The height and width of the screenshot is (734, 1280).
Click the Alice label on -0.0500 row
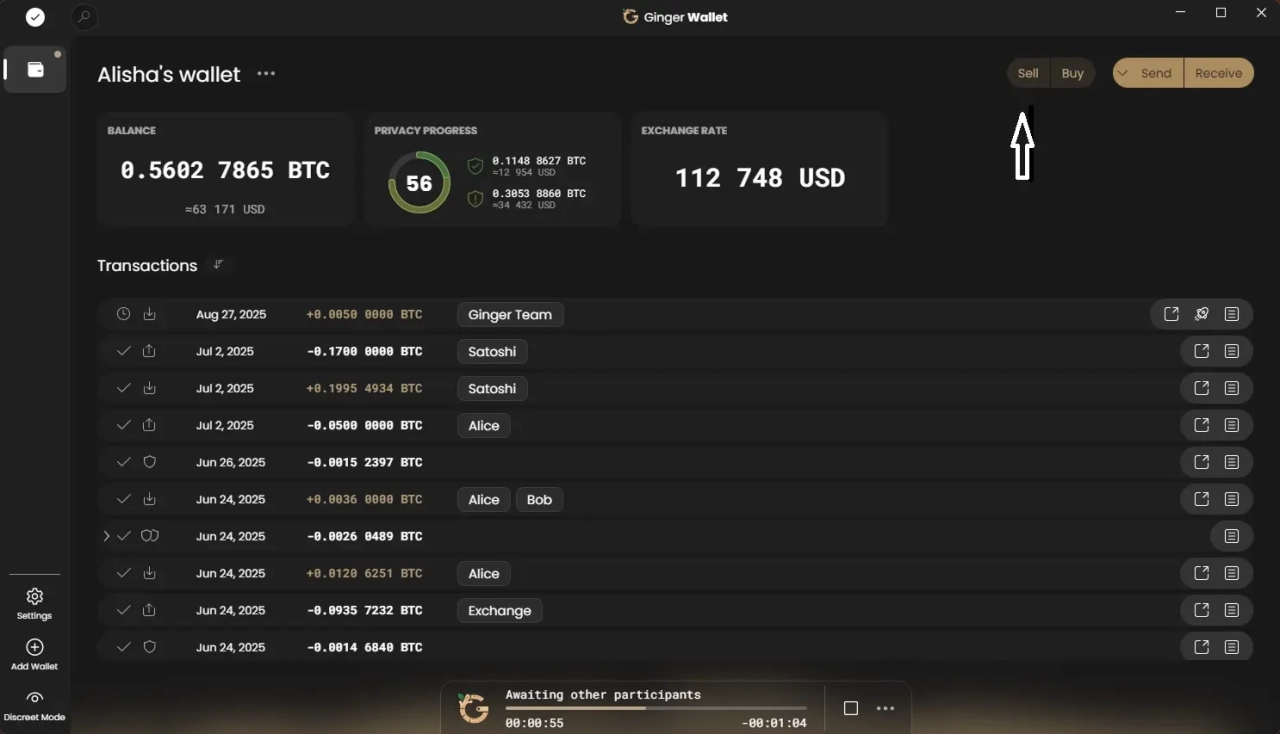coord(484,425)
